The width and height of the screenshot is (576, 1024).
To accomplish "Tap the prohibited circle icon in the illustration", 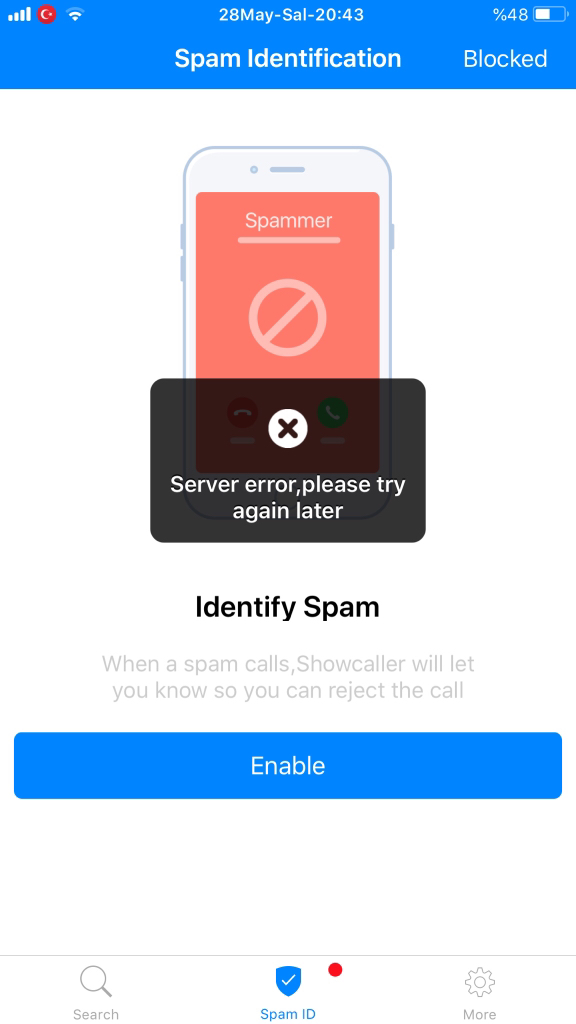I will click(287, 318).
